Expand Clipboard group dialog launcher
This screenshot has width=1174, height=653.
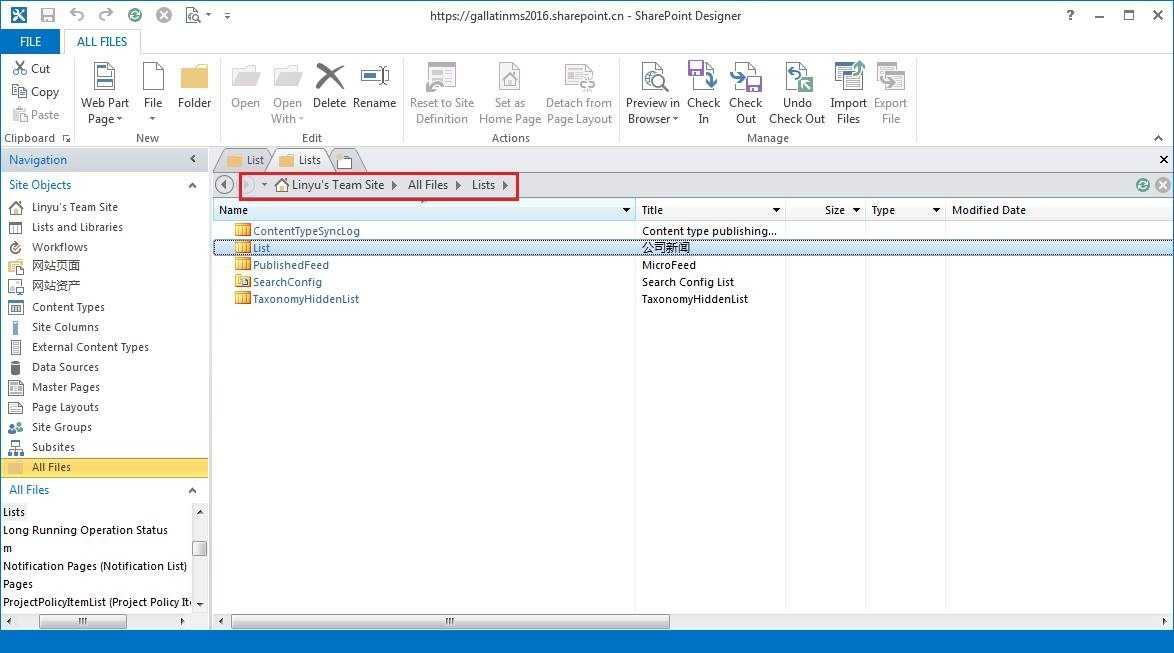click(67, 139)
